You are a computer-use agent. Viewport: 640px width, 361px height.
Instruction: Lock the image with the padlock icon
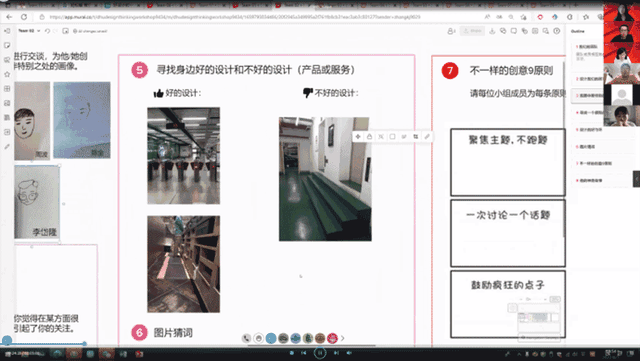pos(369,137)
